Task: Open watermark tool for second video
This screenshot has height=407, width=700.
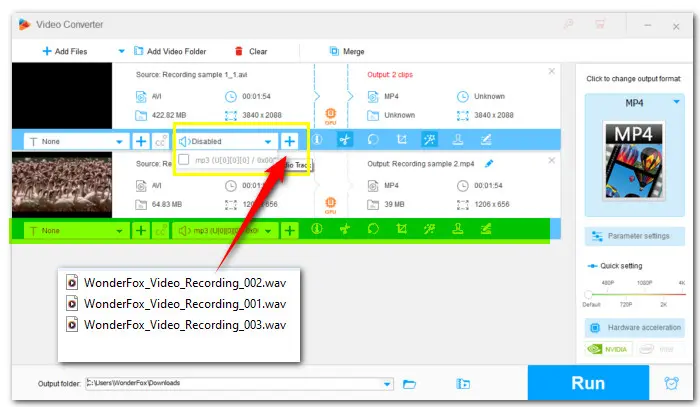Action: pos(458,229)
